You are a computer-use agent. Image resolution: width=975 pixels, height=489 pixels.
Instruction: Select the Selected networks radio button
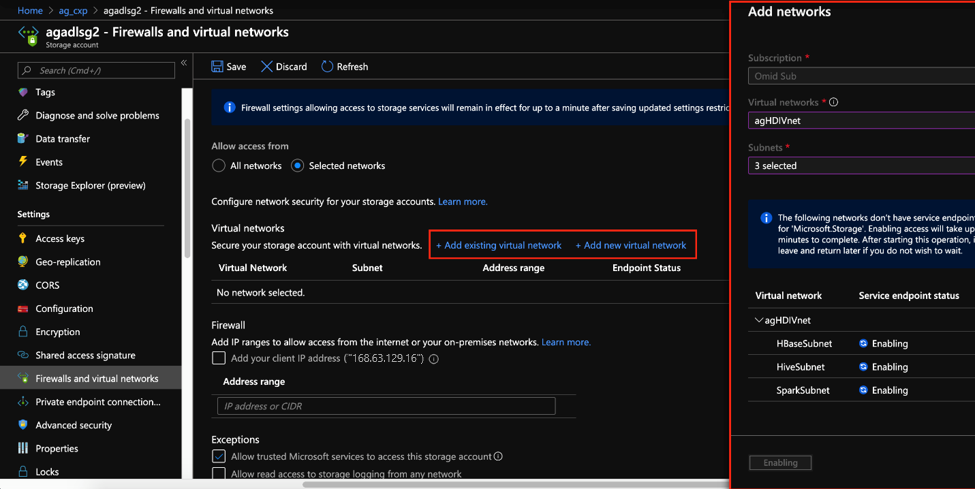(x=297, y=165)
